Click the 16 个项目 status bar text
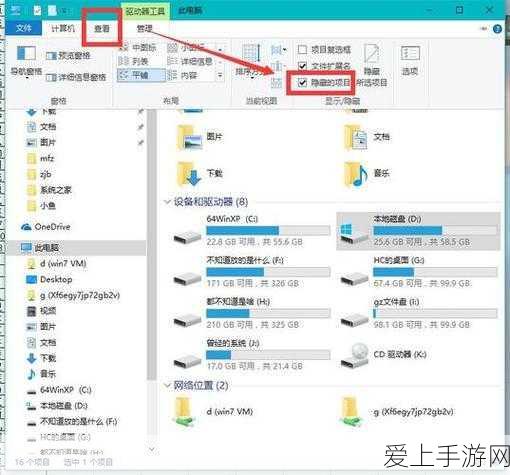This screenshot has width=510, height=475. 32,462
